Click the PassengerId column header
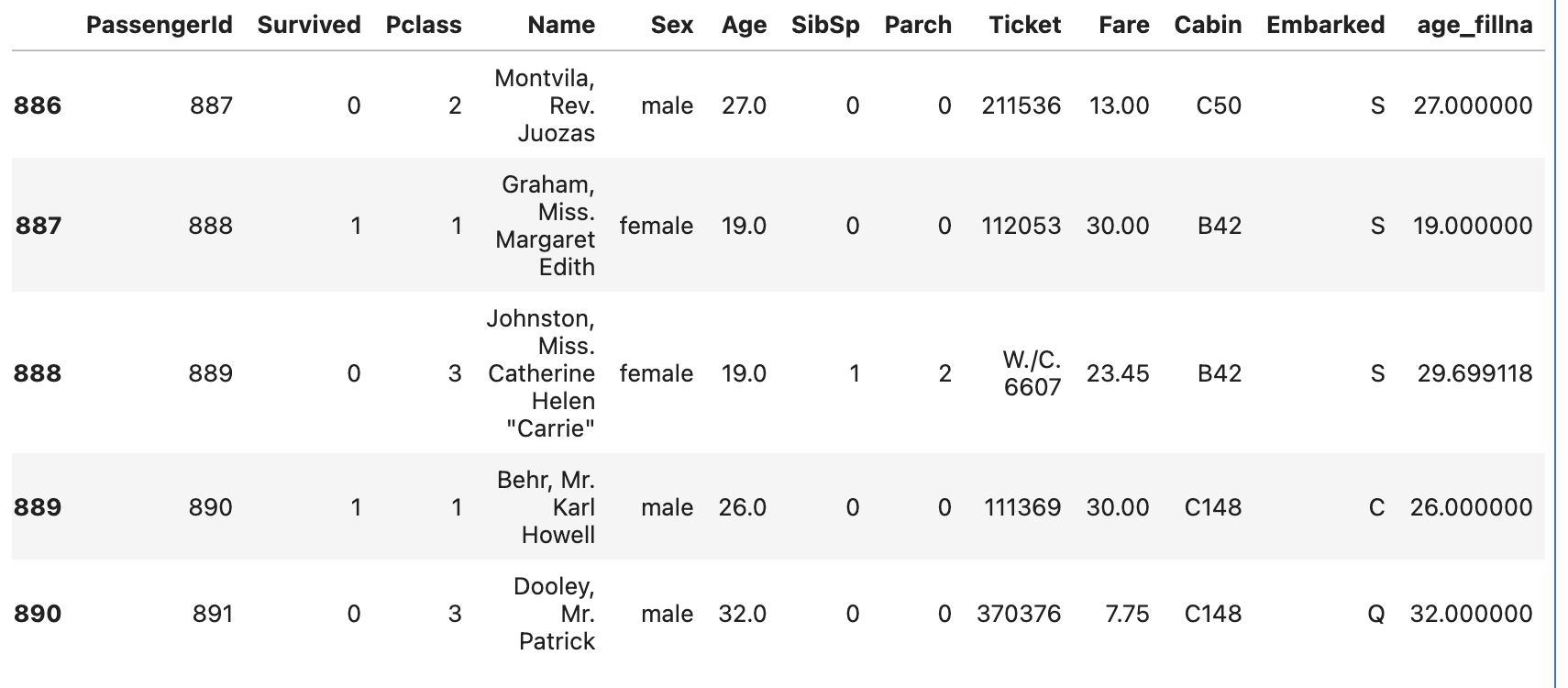This screenshot has height=688, width=1568. pyautogui.click(x=159, y=25)
